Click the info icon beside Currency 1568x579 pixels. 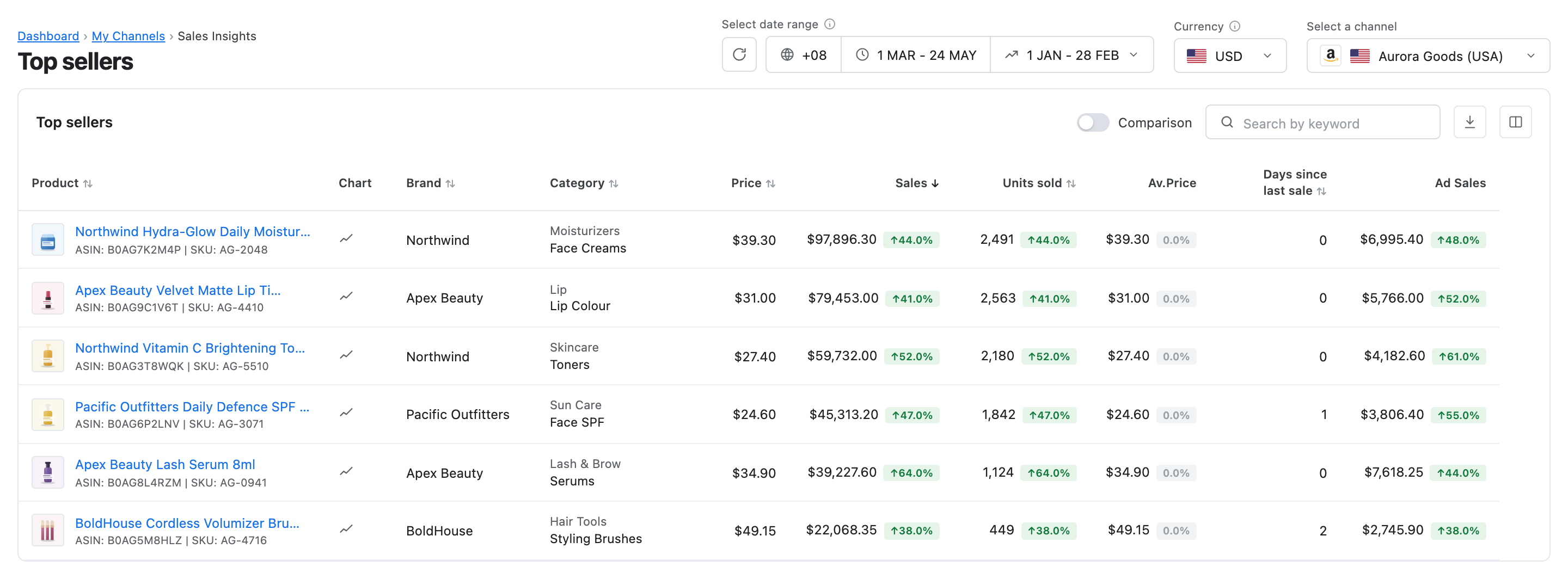pos(1234,26)
